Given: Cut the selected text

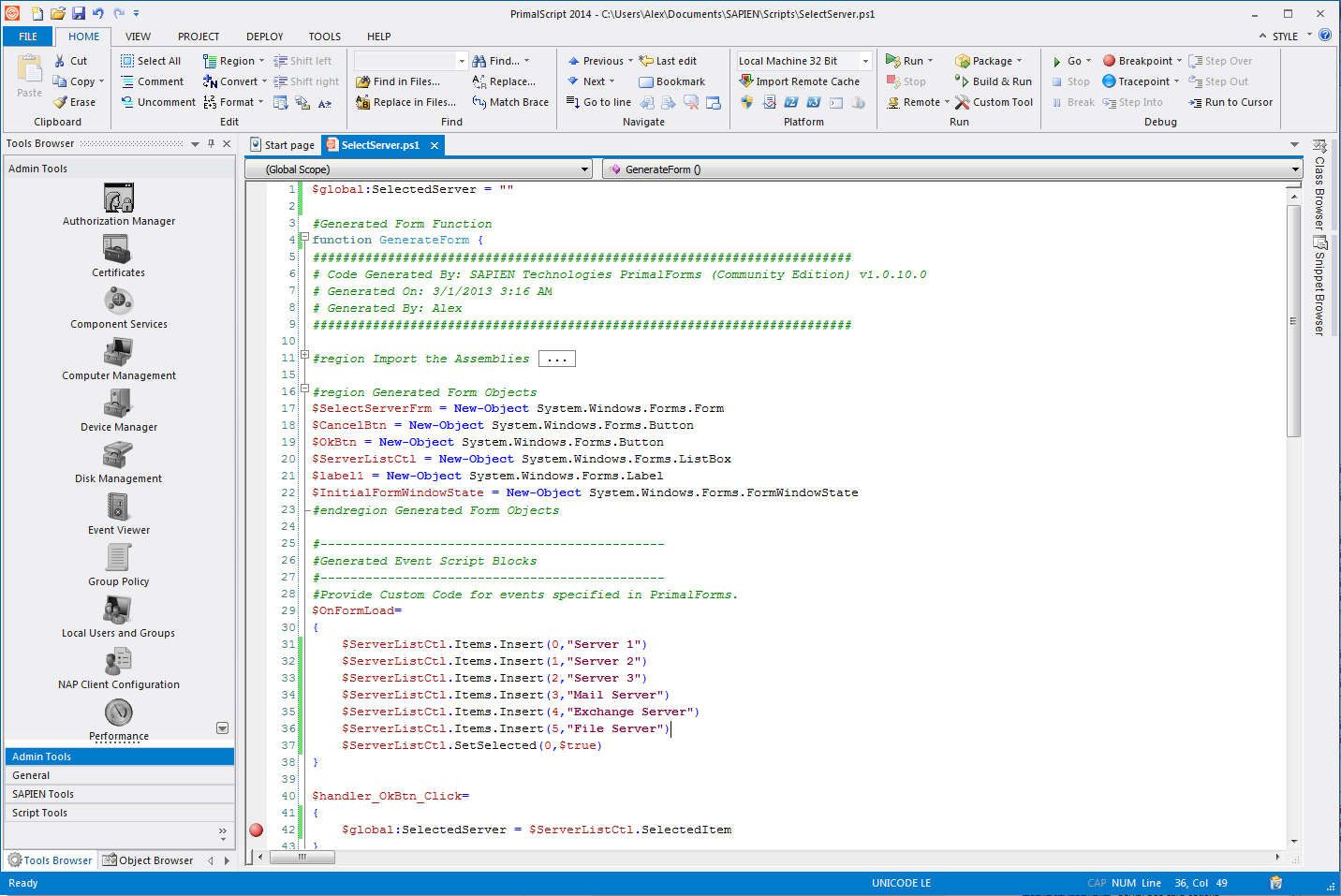Looking at the screenshot, I should [x=70, y=61].
